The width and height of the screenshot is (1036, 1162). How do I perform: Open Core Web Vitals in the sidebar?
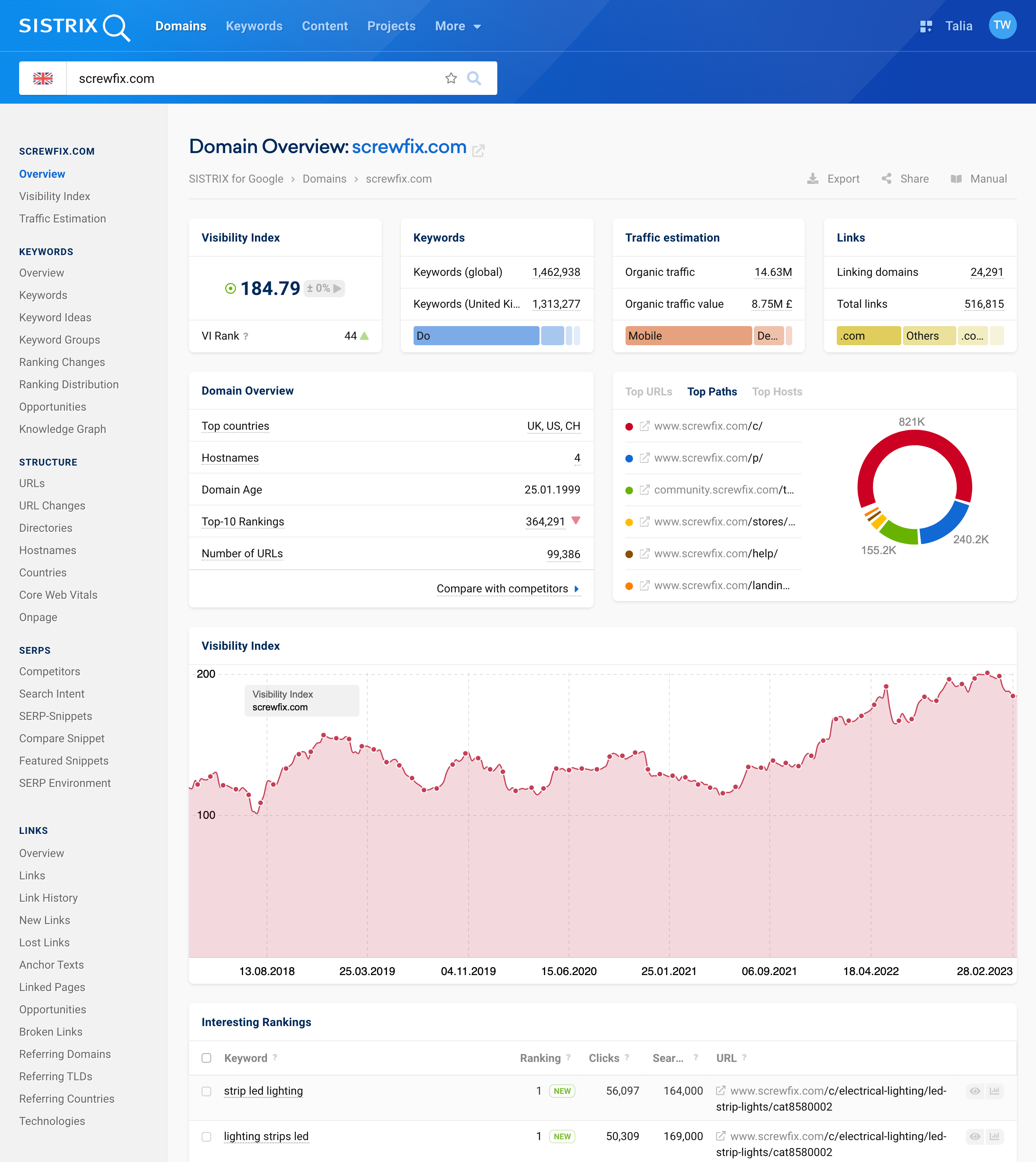[x=58, y=595]
